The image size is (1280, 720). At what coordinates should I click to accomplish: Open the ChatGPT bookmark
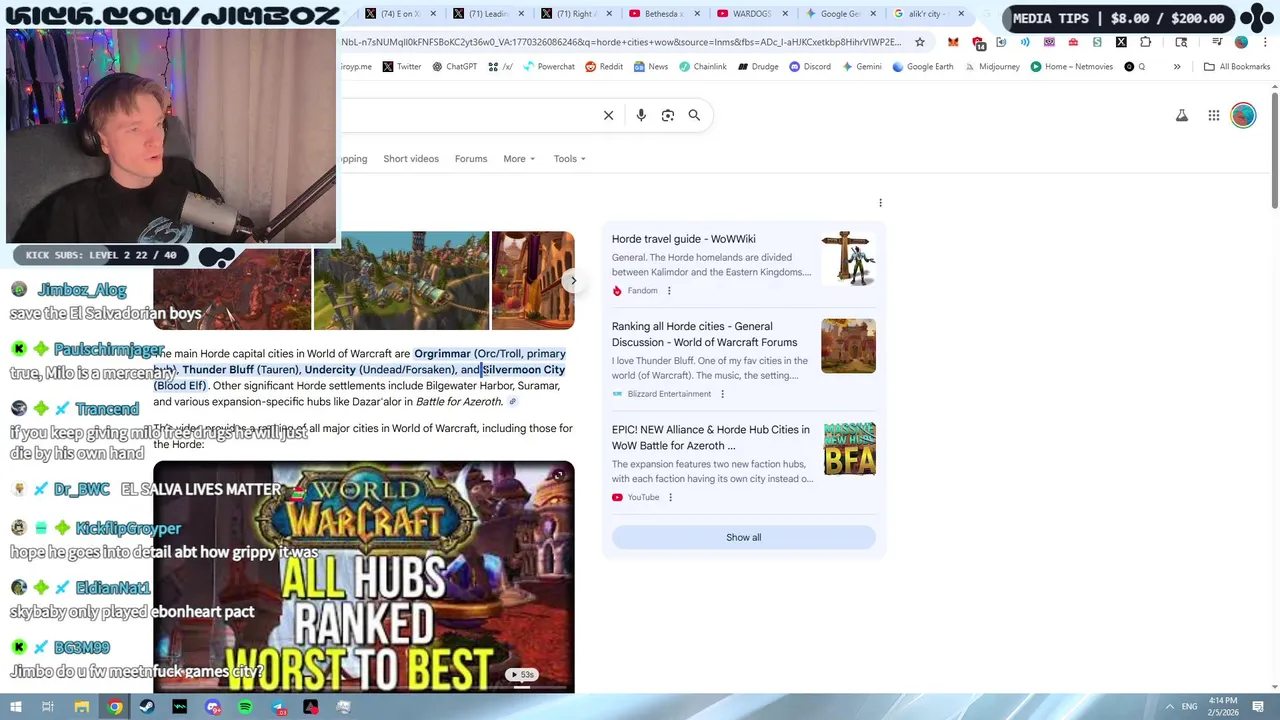[455, 67]
